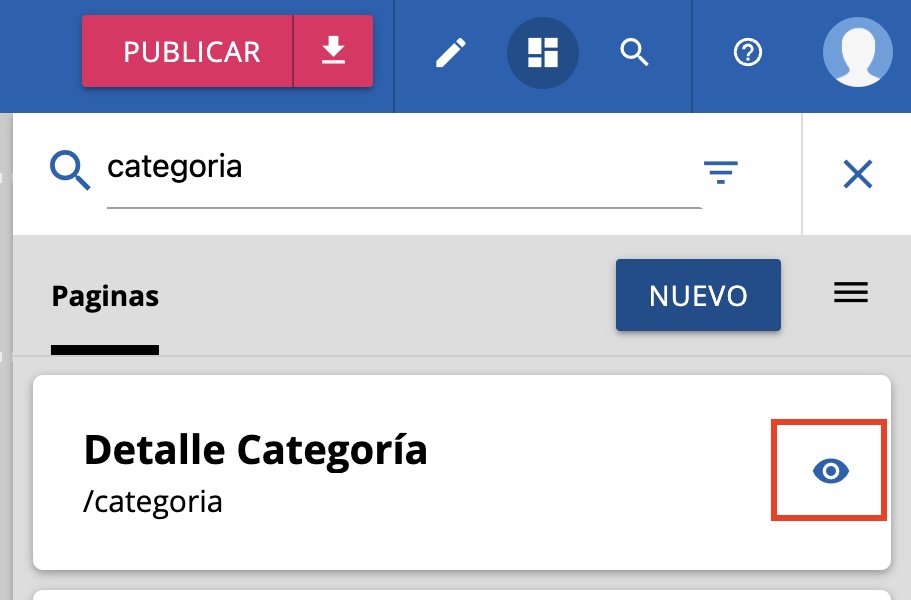Select the partially visible card below Detalle Categoría
The height and width of the screenshot is (600, 911).
point(460,594)
